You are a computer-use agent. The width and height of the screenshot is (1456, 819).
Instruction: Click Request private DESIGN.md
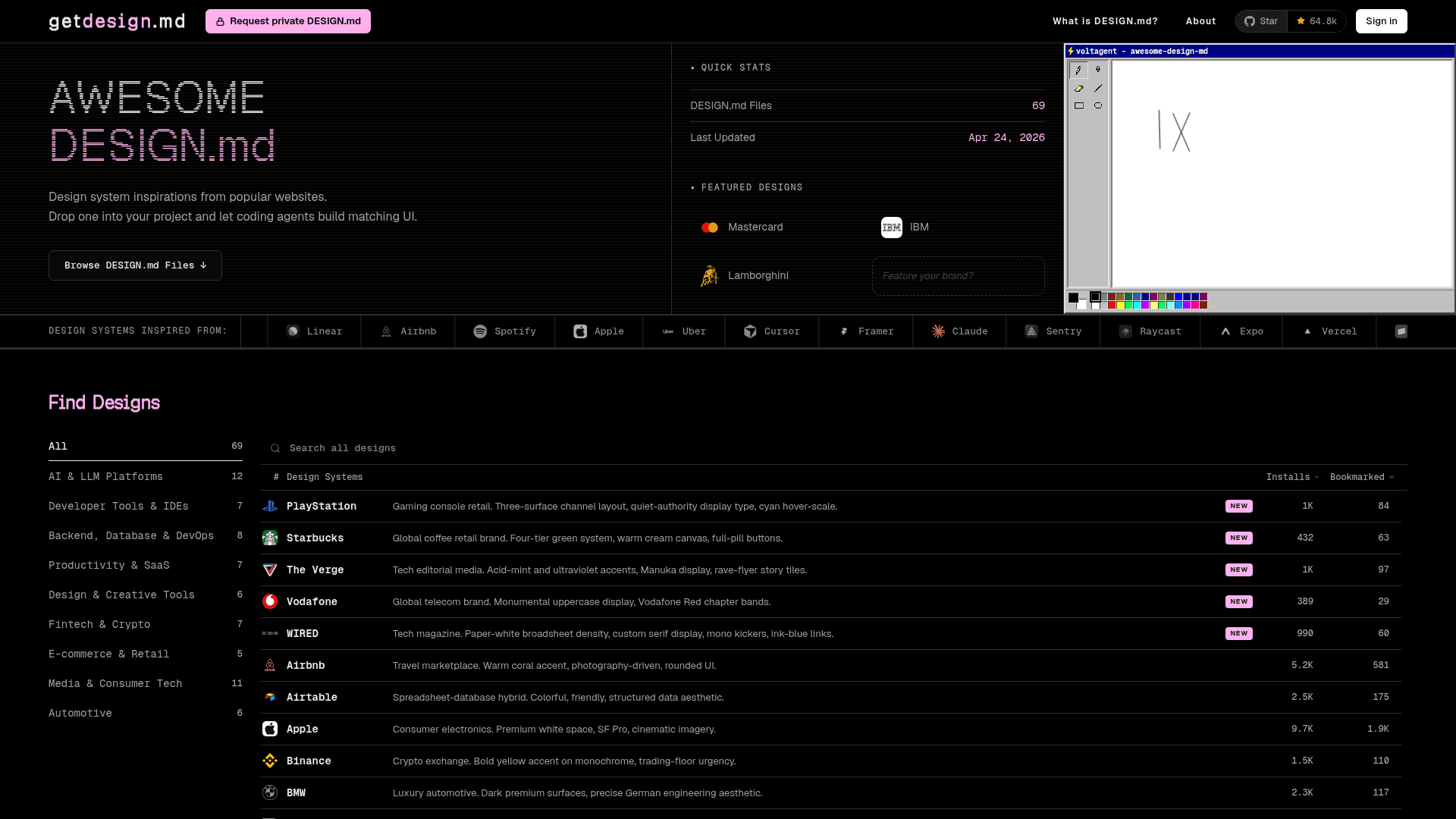[288, 21]
